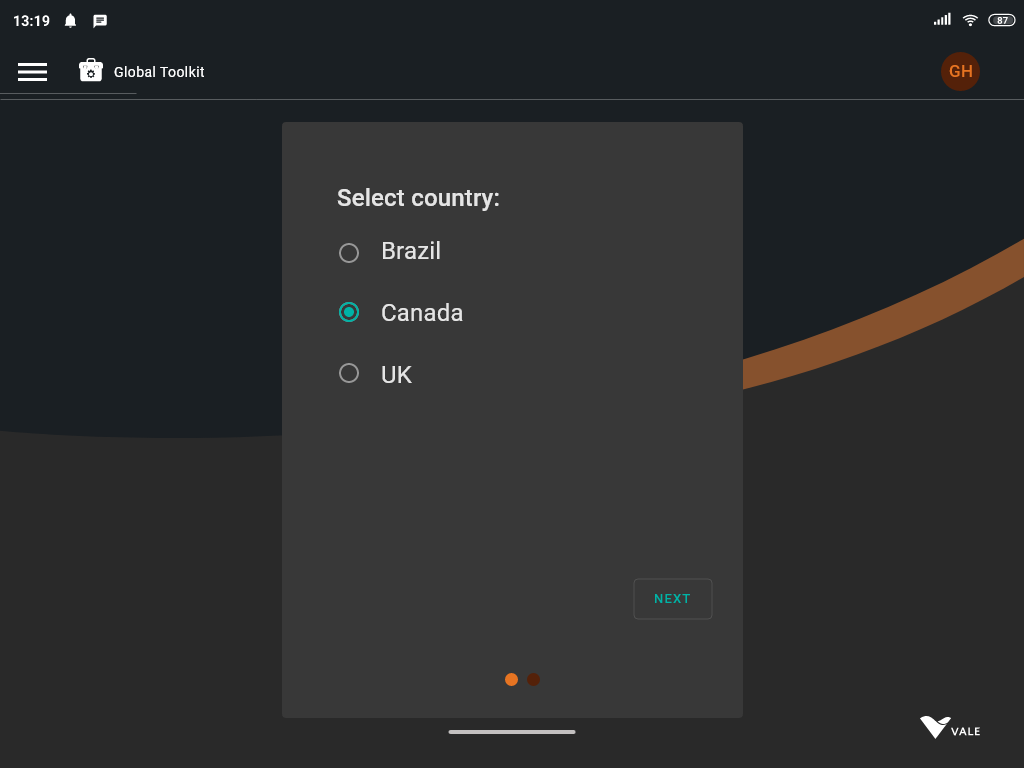Click the Global Toolkit title text
The width and height of the screenshot is (1024, 768).
[159, 72]
